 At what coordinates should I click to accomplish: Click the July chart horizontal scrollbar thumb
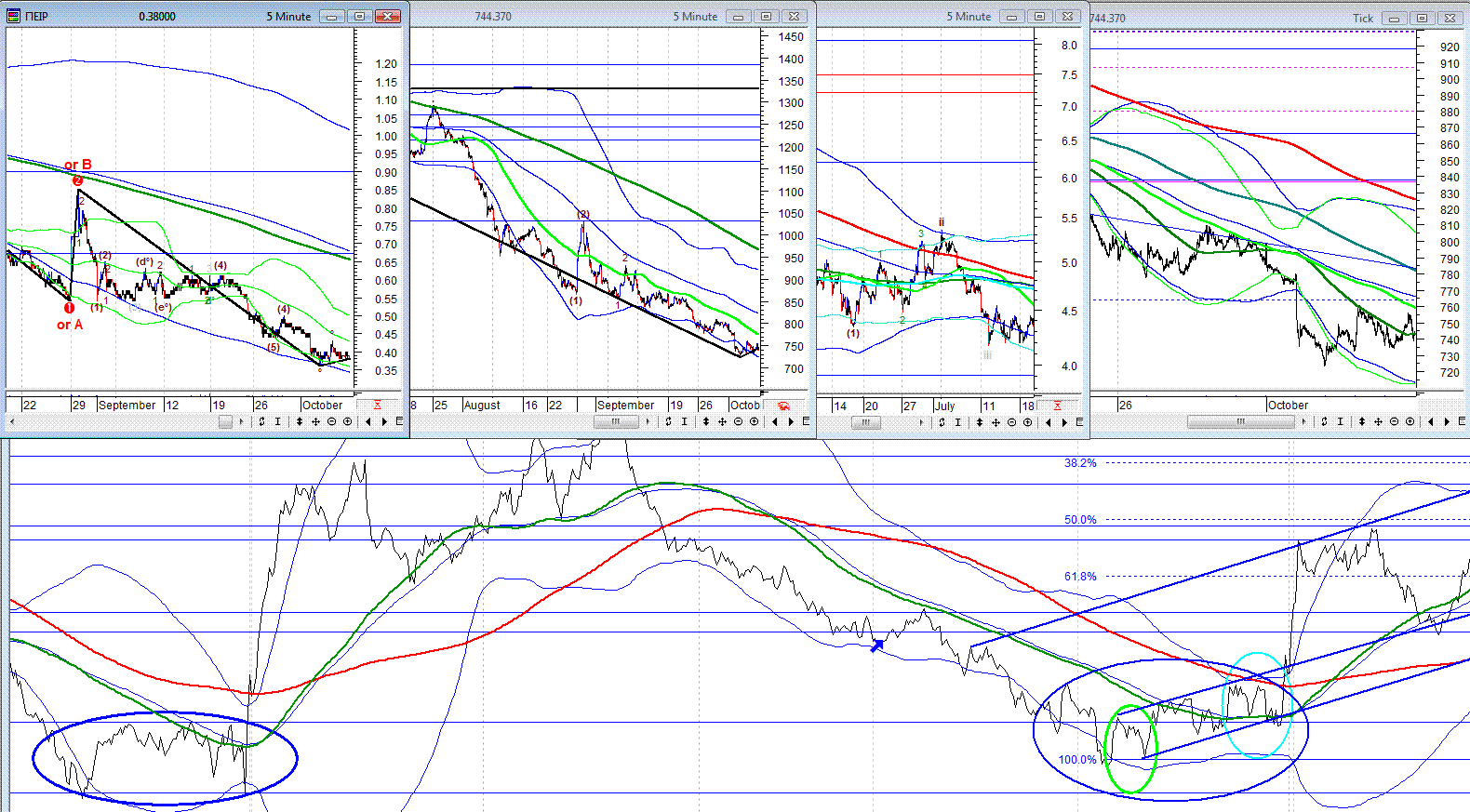point(865,421)
